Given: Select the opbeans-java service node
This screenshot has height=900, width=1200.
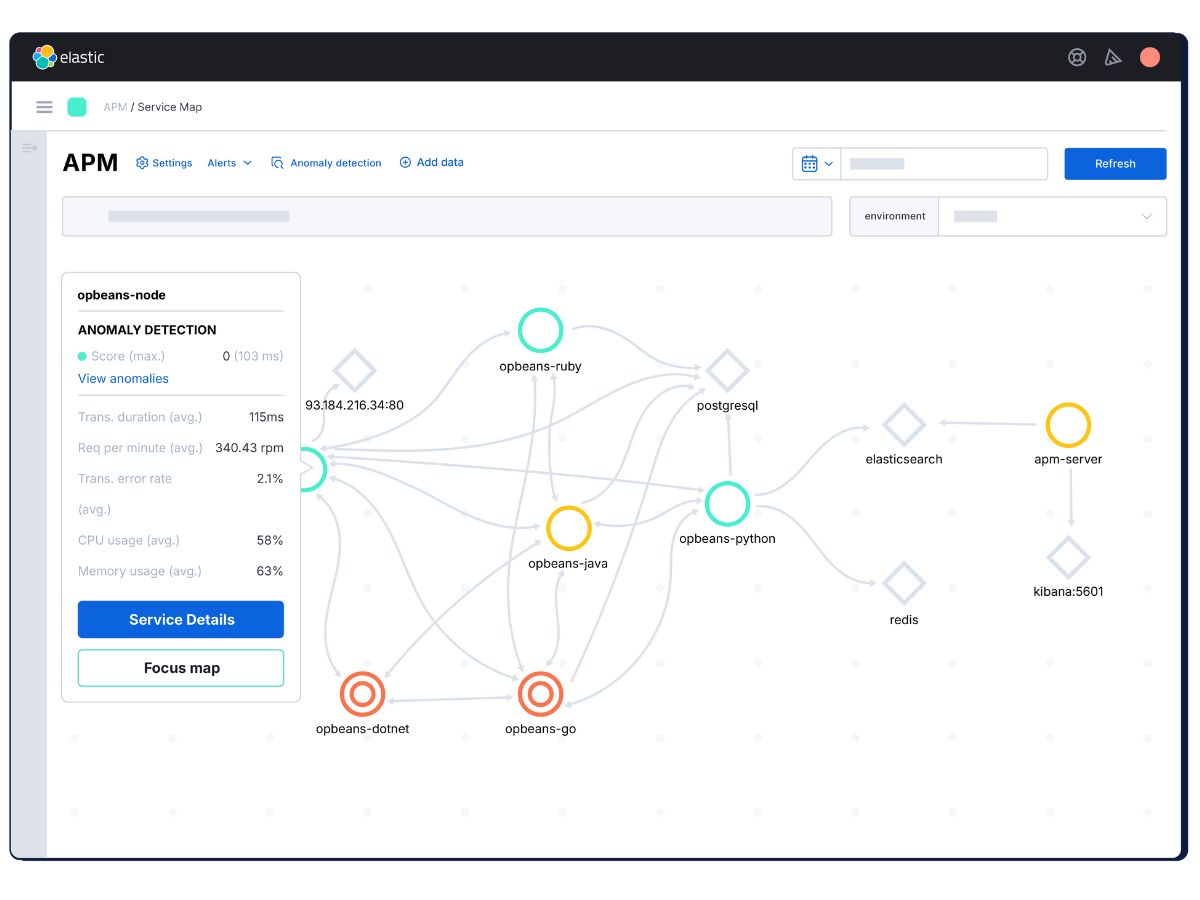Looking at the screenshot, I should (x=568, y=527).
